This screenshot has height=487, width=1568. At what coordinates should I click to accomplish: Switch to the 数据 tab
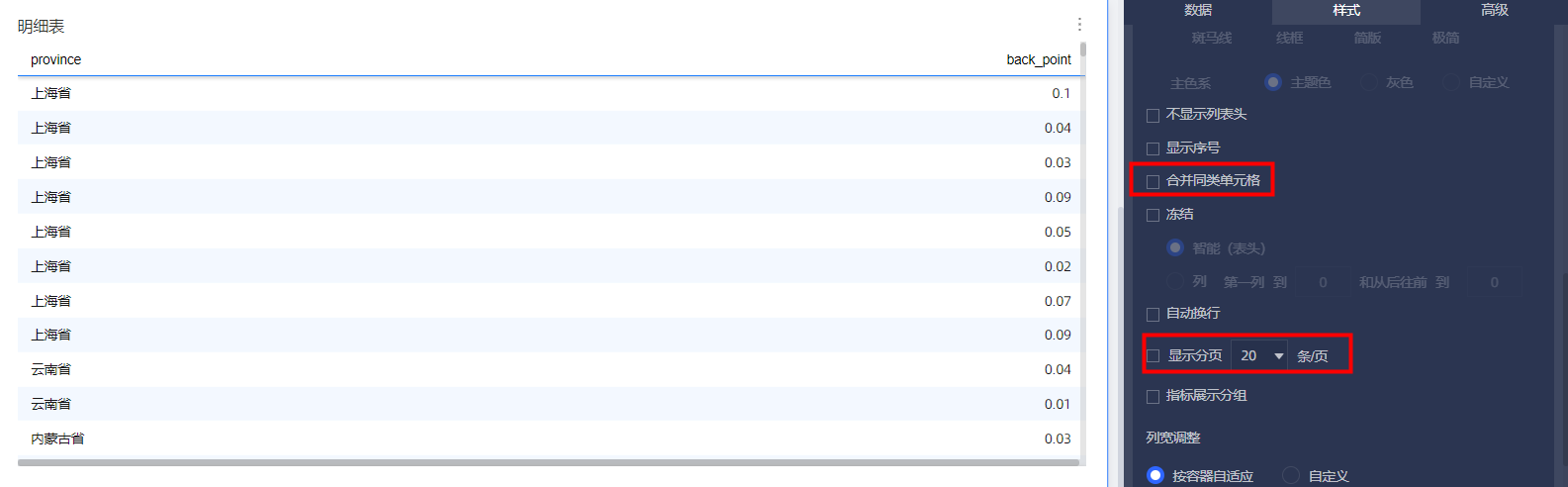tap(1198, 11)
